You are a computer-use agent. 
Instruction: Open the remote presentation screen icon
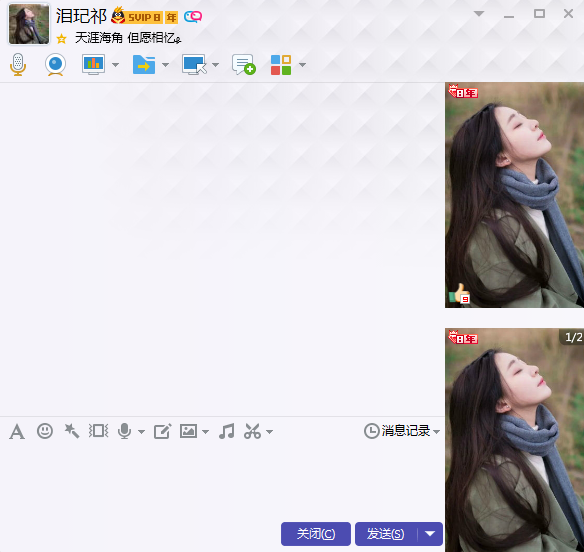(93, 64)
